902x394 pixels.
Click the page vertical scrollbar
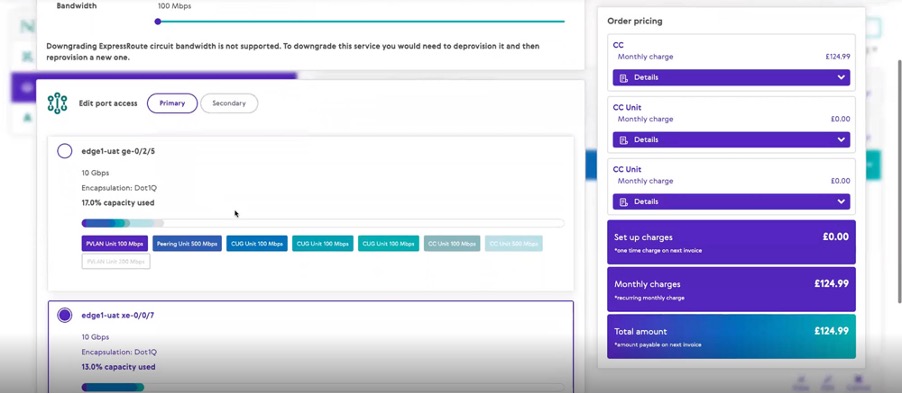[899, 181]
